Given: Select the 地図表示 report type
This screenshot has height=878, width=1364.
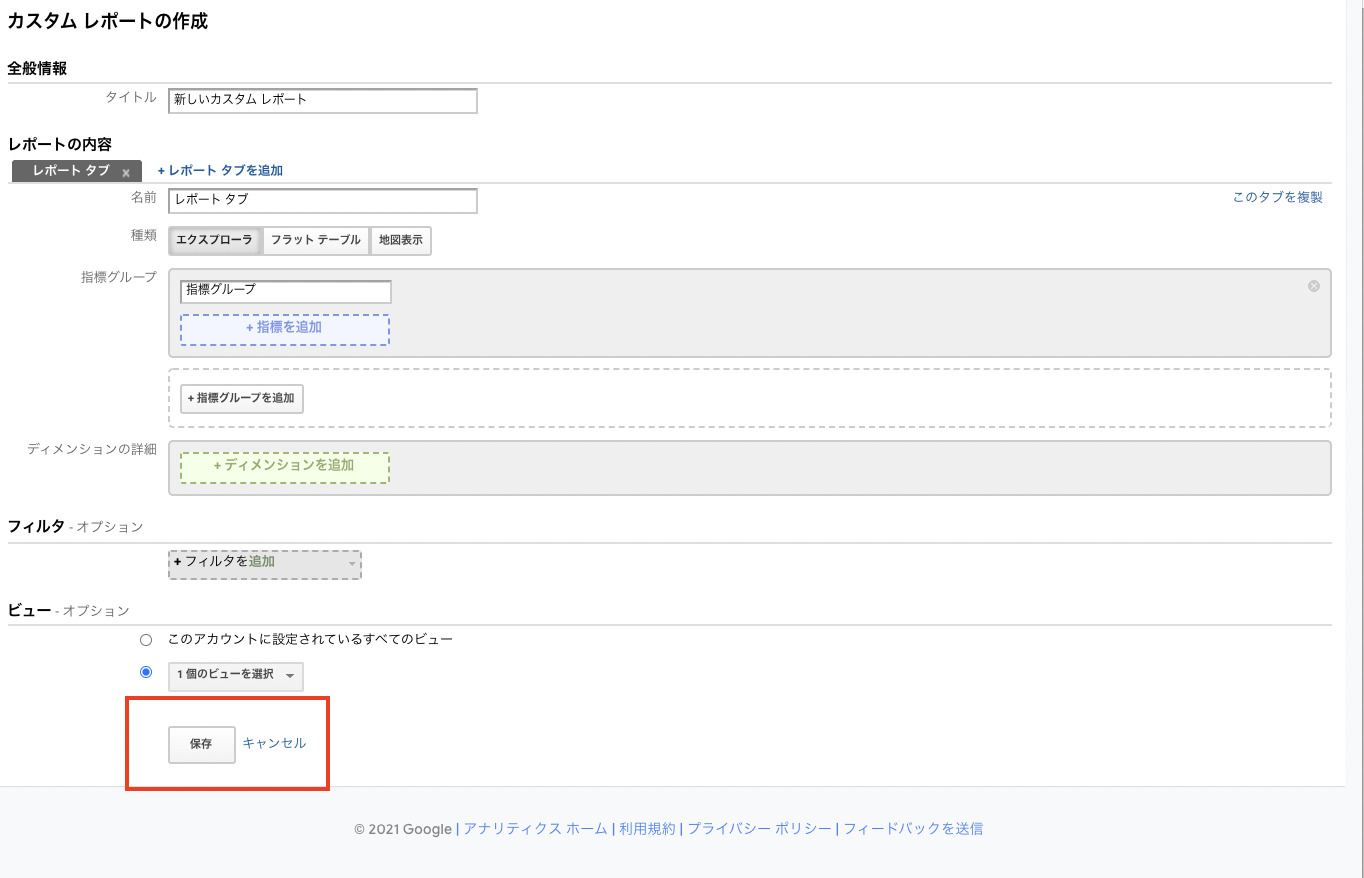Looking at the screenshot, I should (x=401, y=240).
